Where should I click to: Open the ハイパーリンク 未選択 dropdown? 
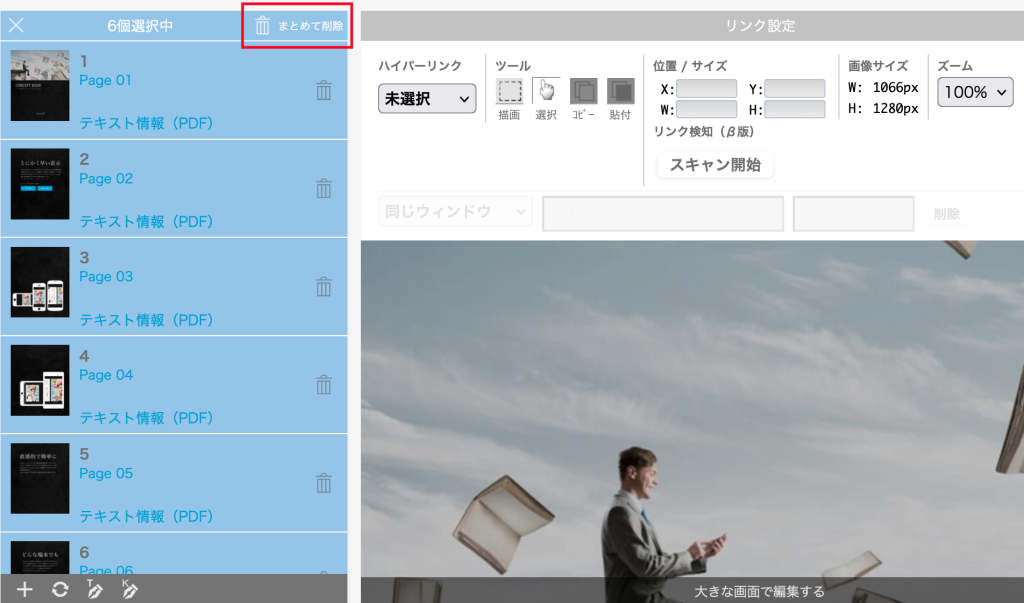427,99
